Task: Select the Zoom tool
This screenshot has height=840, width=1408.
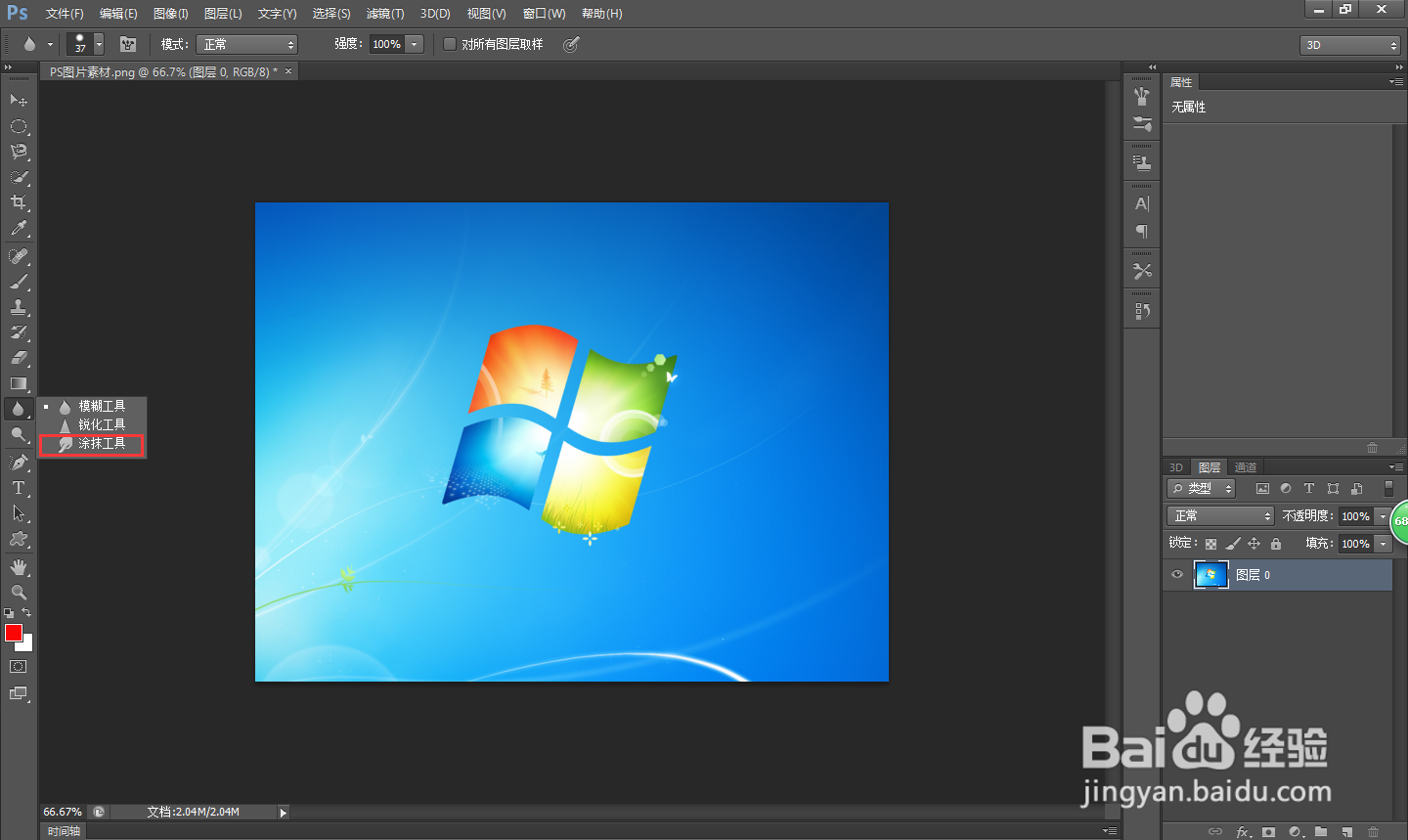Action: point(19,593)
